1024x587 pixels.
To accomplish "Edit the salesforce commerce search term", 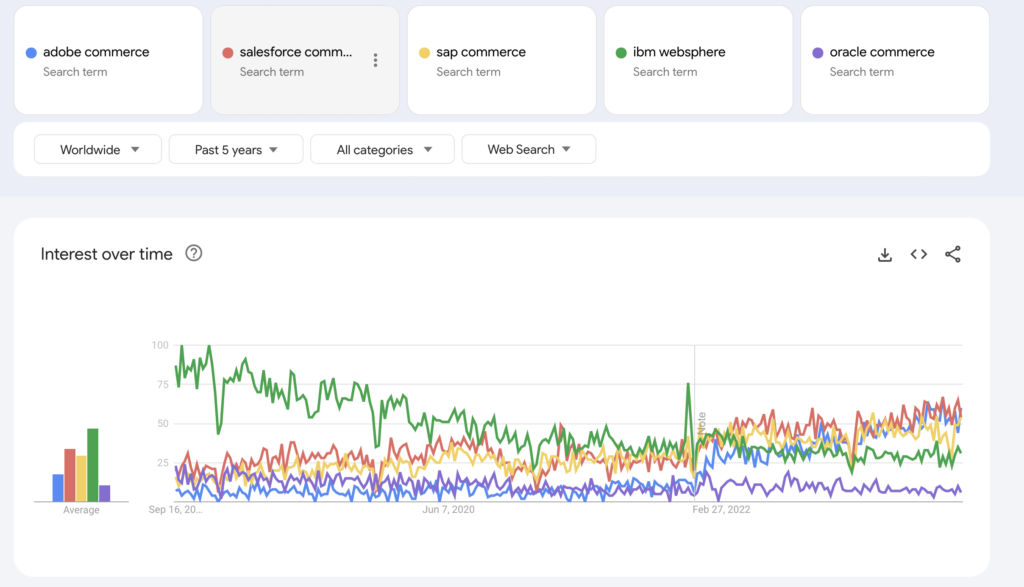I will tap(296, 52).
